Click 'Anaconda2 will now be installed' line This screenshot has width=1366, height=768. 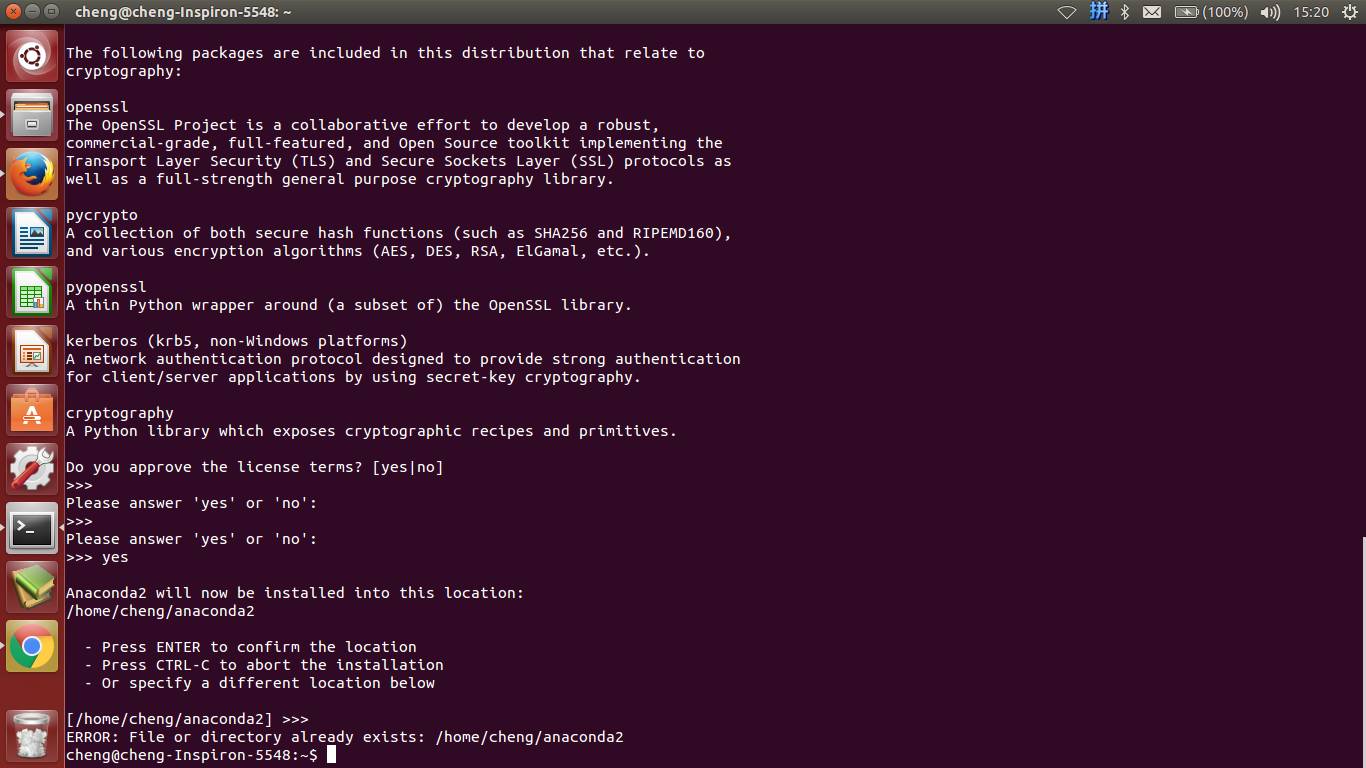pyautogui.click(x=295, y=593)
